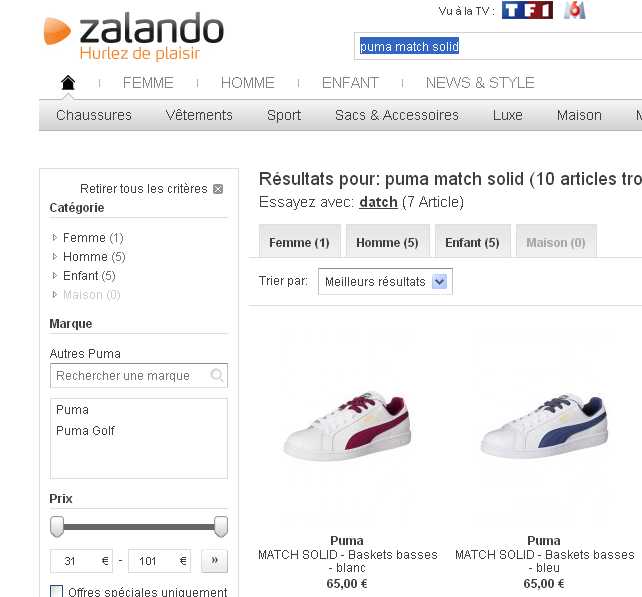The height and width of the screenshot is (597, 642).
Task: Apply price range with the arrow button
Action: tap(214, 561)
